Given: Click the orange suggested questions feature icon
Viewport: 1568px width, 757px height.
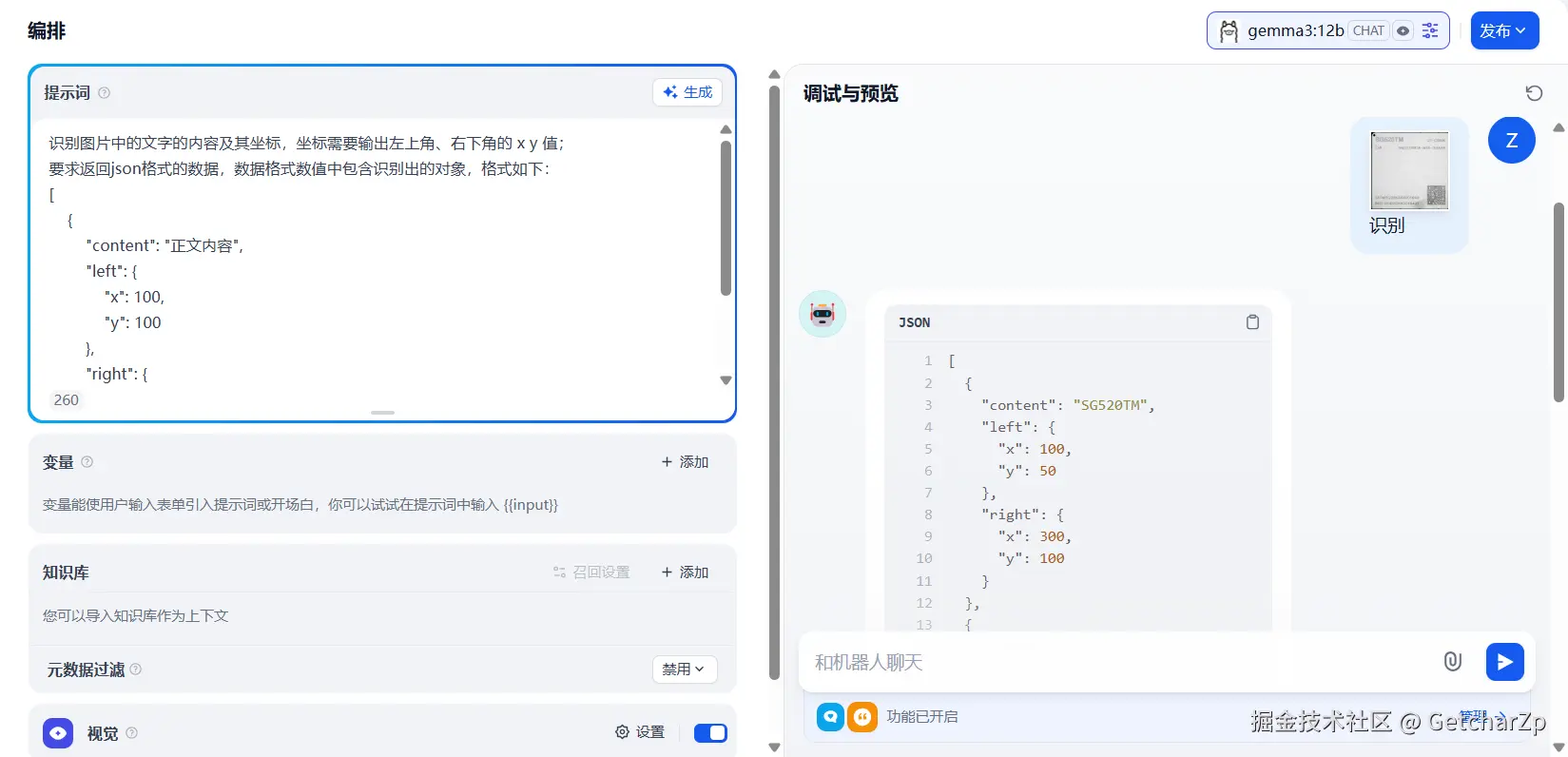Looking at the screenshot, I should coord(862,716).
